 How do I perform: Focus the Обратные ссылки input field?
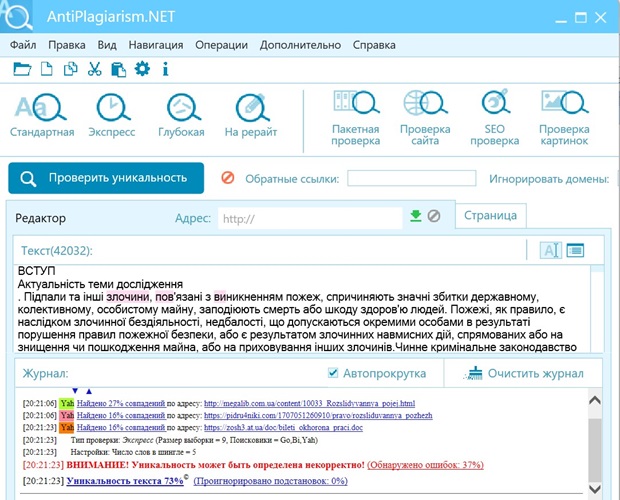click(x=411, y=178)
